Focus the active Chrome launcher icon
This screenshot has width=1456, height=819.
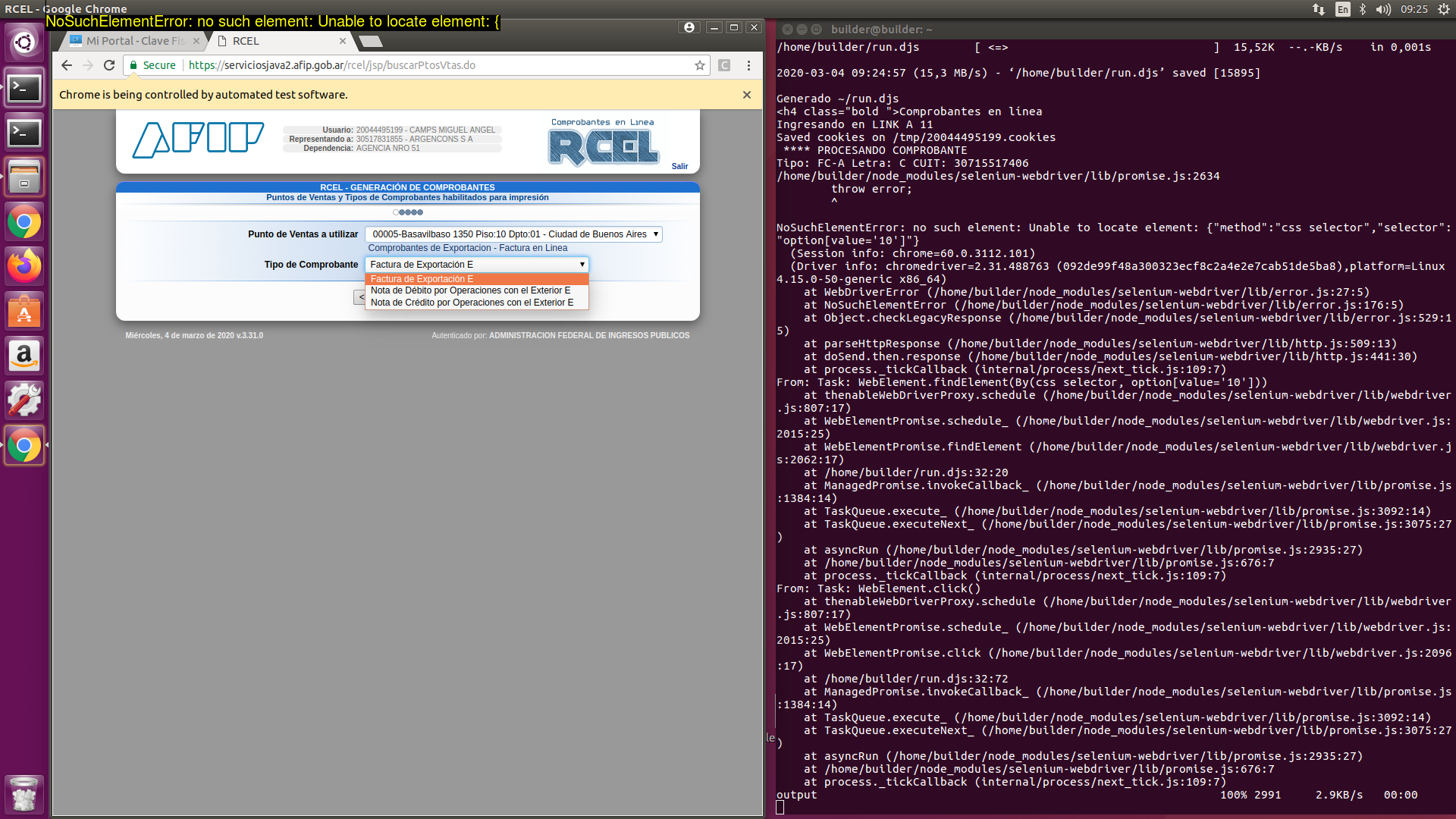pyautogui.click(x=24, y=445)
